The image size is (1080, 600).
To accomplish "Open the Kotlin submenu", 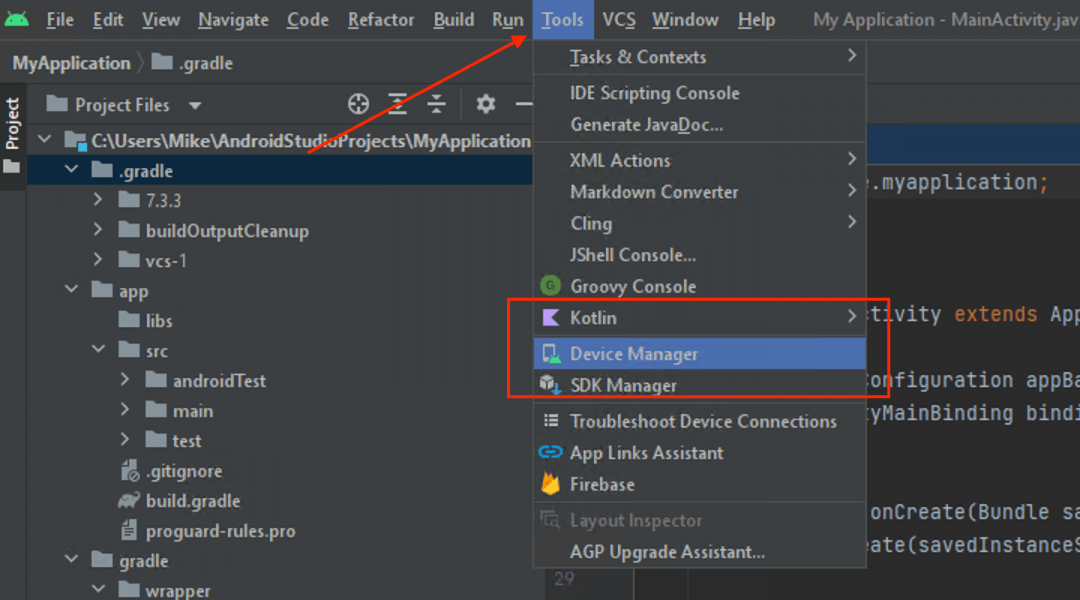I will pos(699,318).
